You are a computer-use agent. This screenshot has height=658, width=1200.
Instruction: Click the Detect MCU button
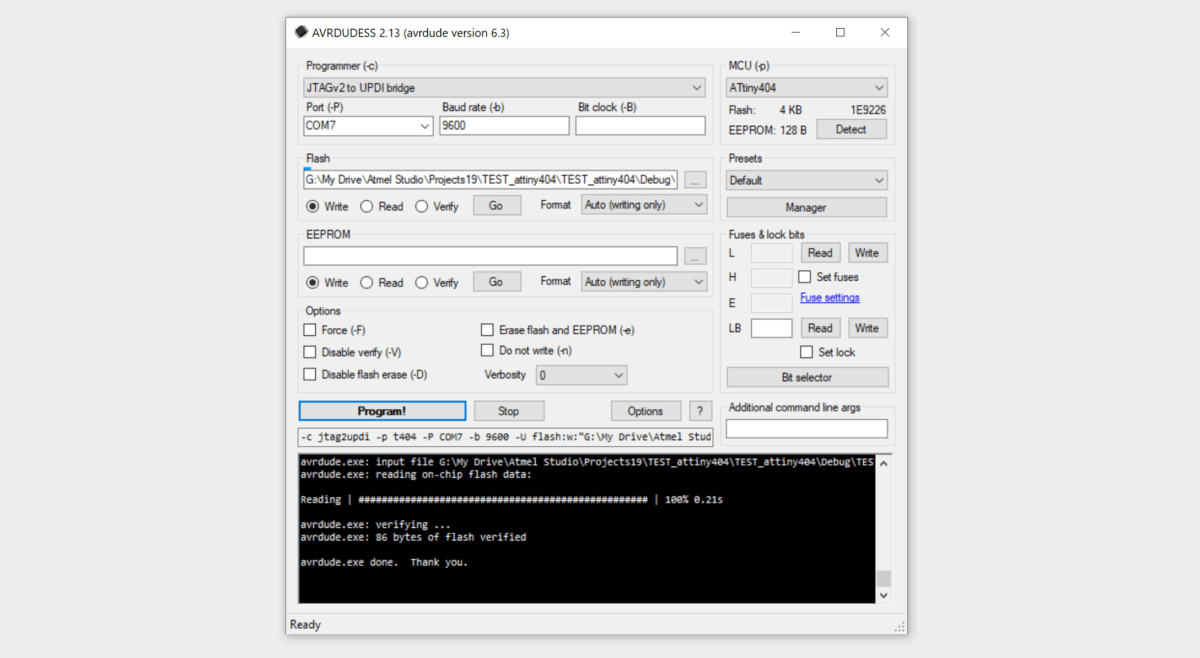click(851, 129)
